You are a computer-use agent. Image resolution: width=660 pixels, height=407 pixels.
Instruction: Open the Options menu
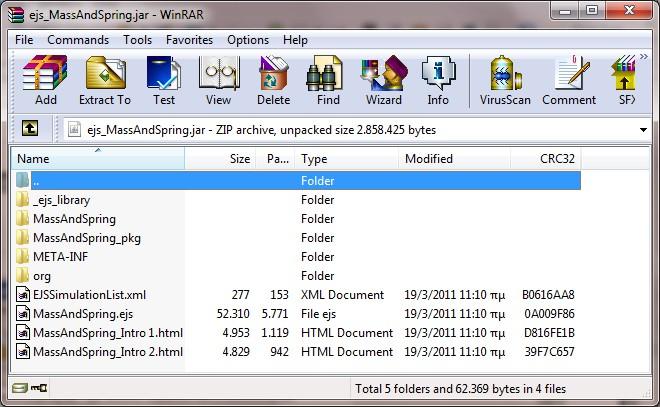pos(248,40)
